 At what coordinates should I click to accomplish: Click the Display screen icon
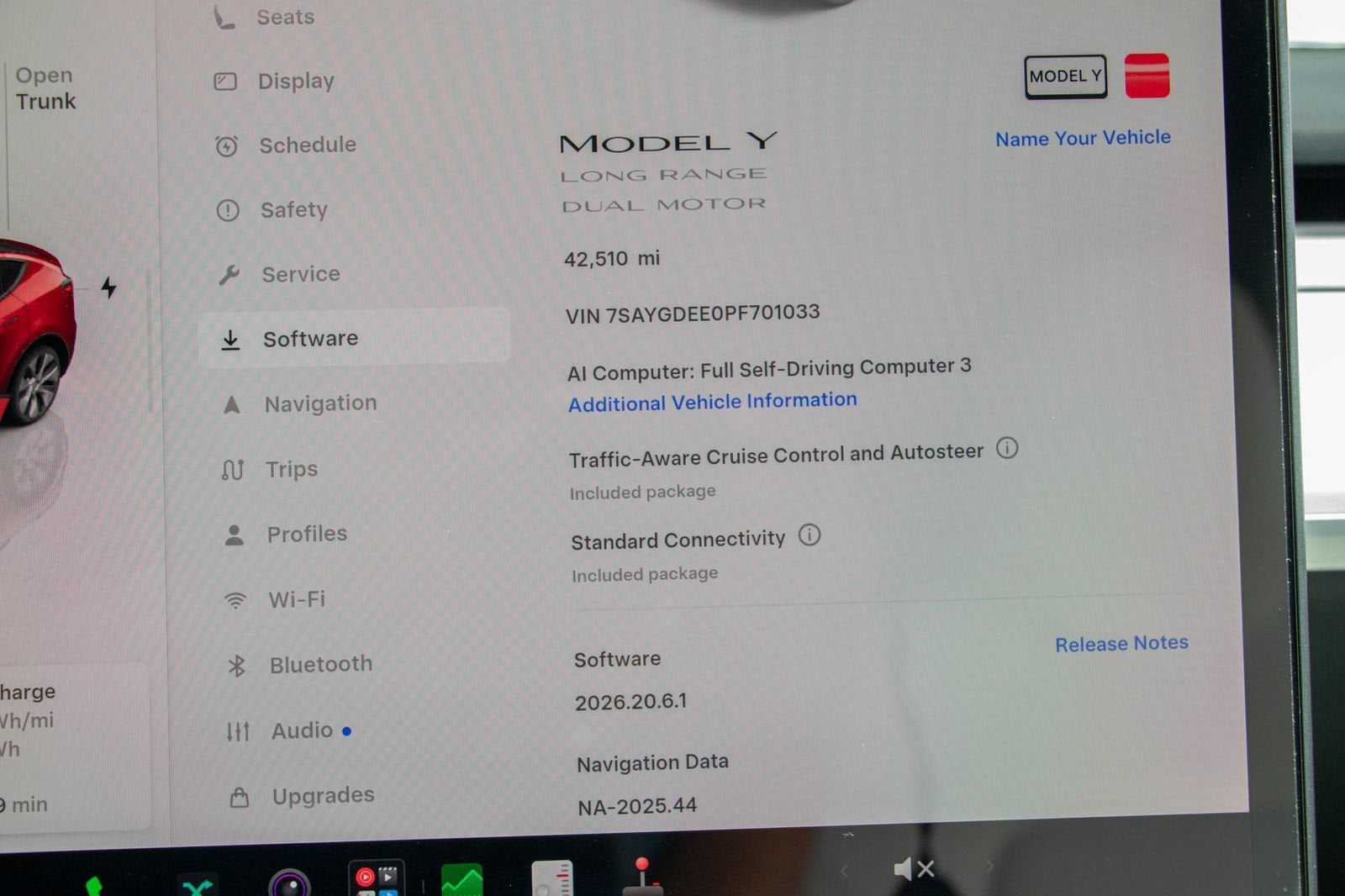coord(225,82)
